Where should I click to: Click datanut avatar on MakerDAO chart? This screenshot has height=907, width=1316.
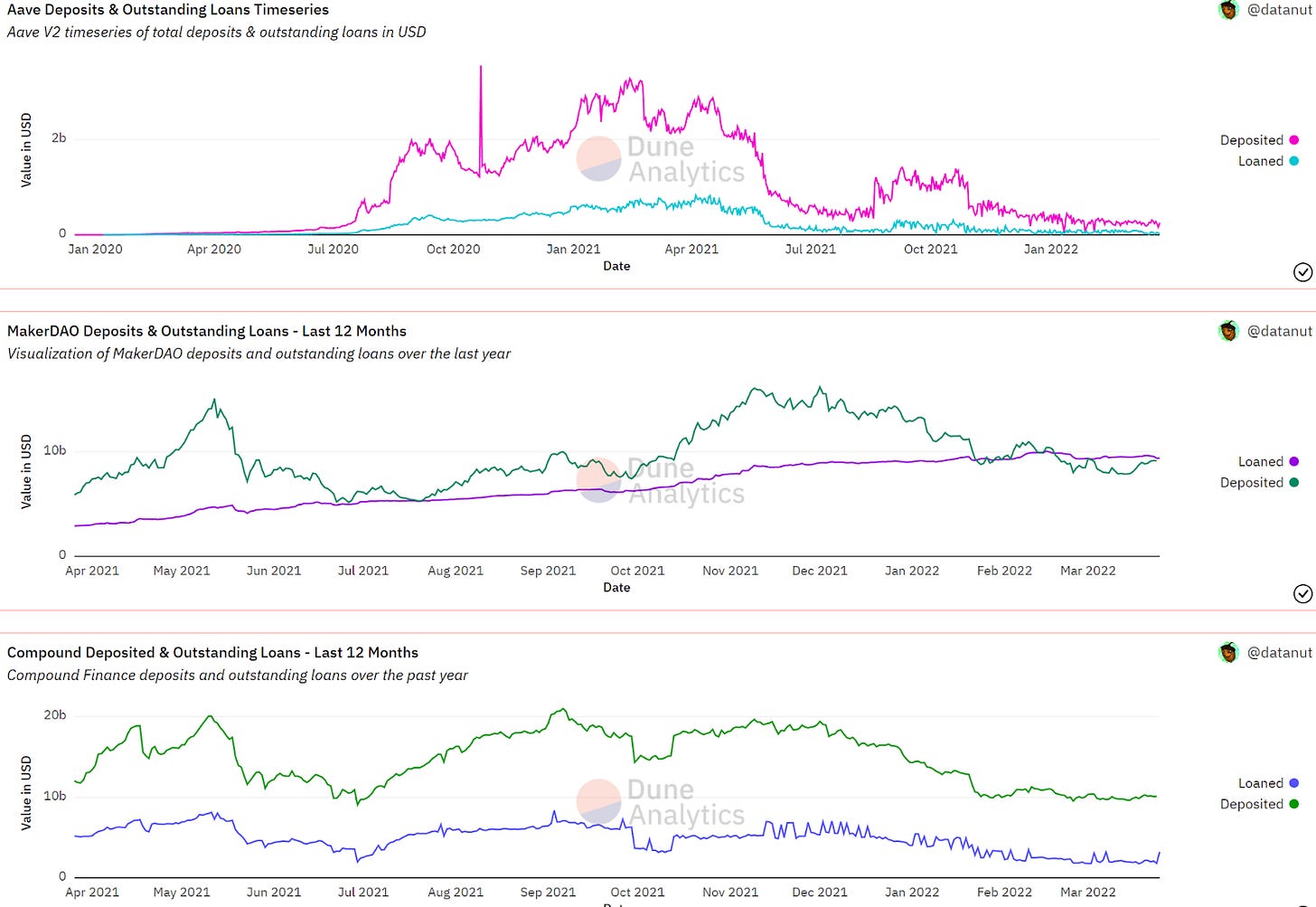[x=1228, y=331]
